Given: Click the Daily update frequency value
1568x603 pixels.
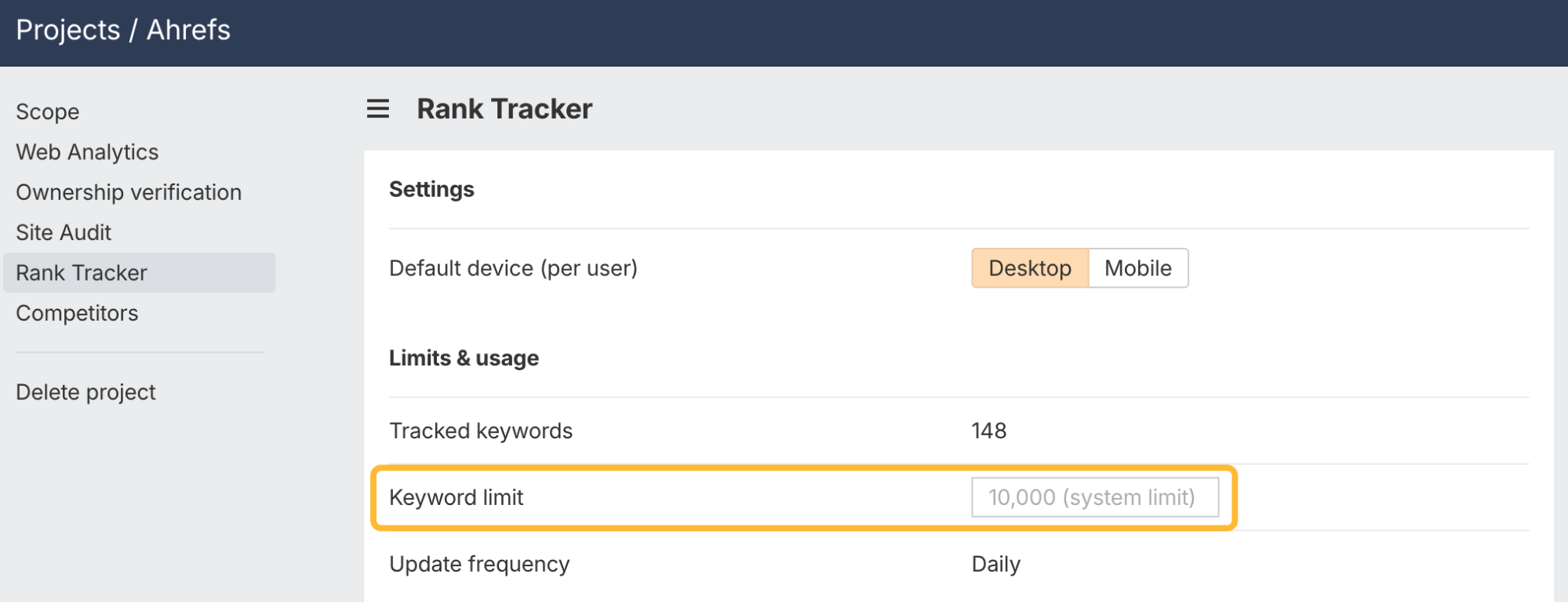Looking at the screenshot, I should pos(995,564).
